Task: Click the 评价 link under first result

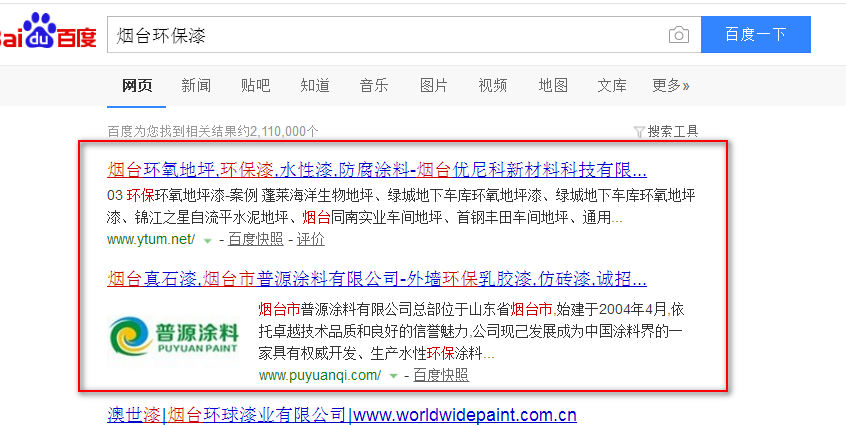Action: pos(310,239)
